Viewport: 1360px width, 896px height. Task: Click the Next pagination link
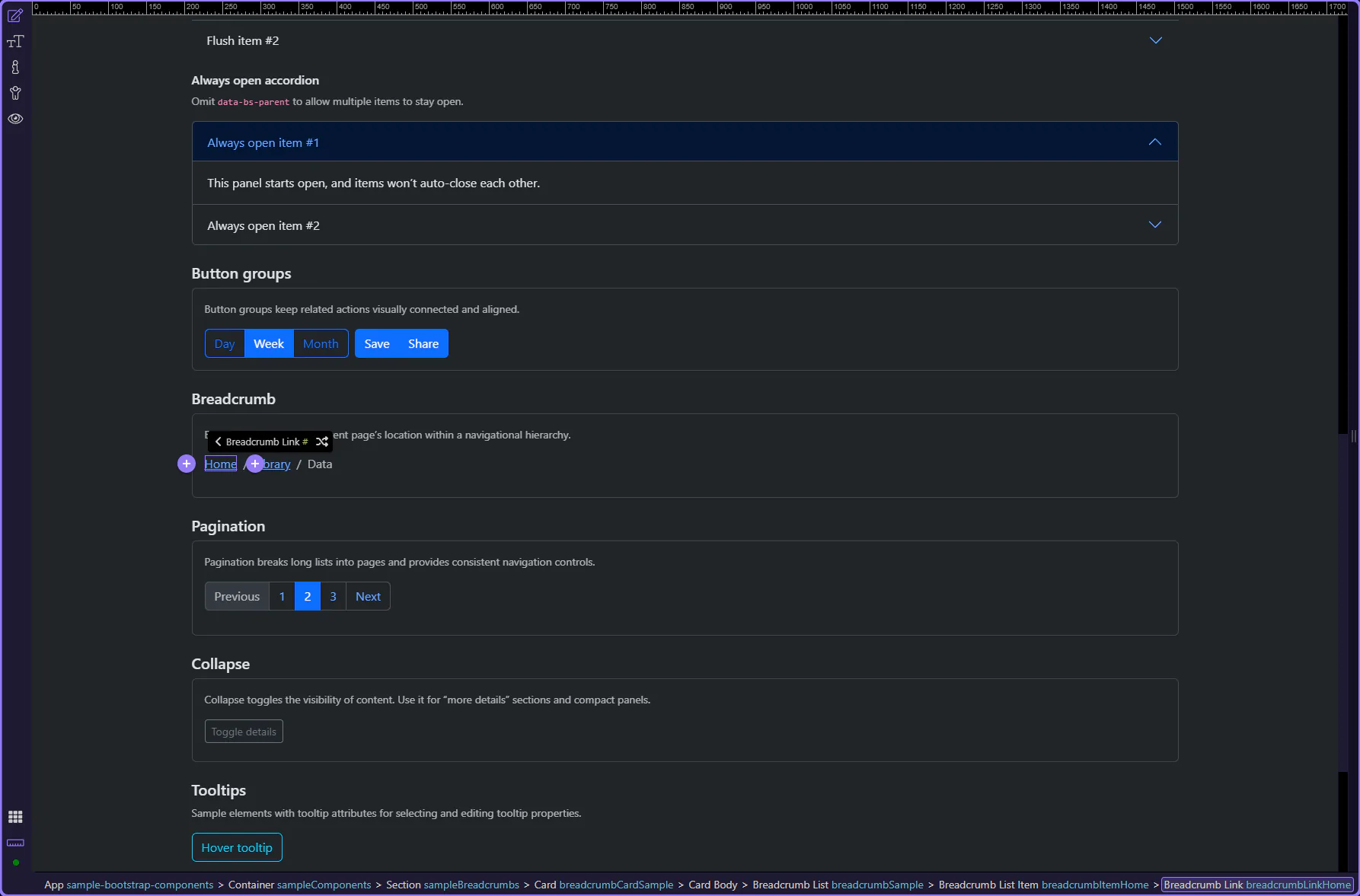tap(368, 597)
